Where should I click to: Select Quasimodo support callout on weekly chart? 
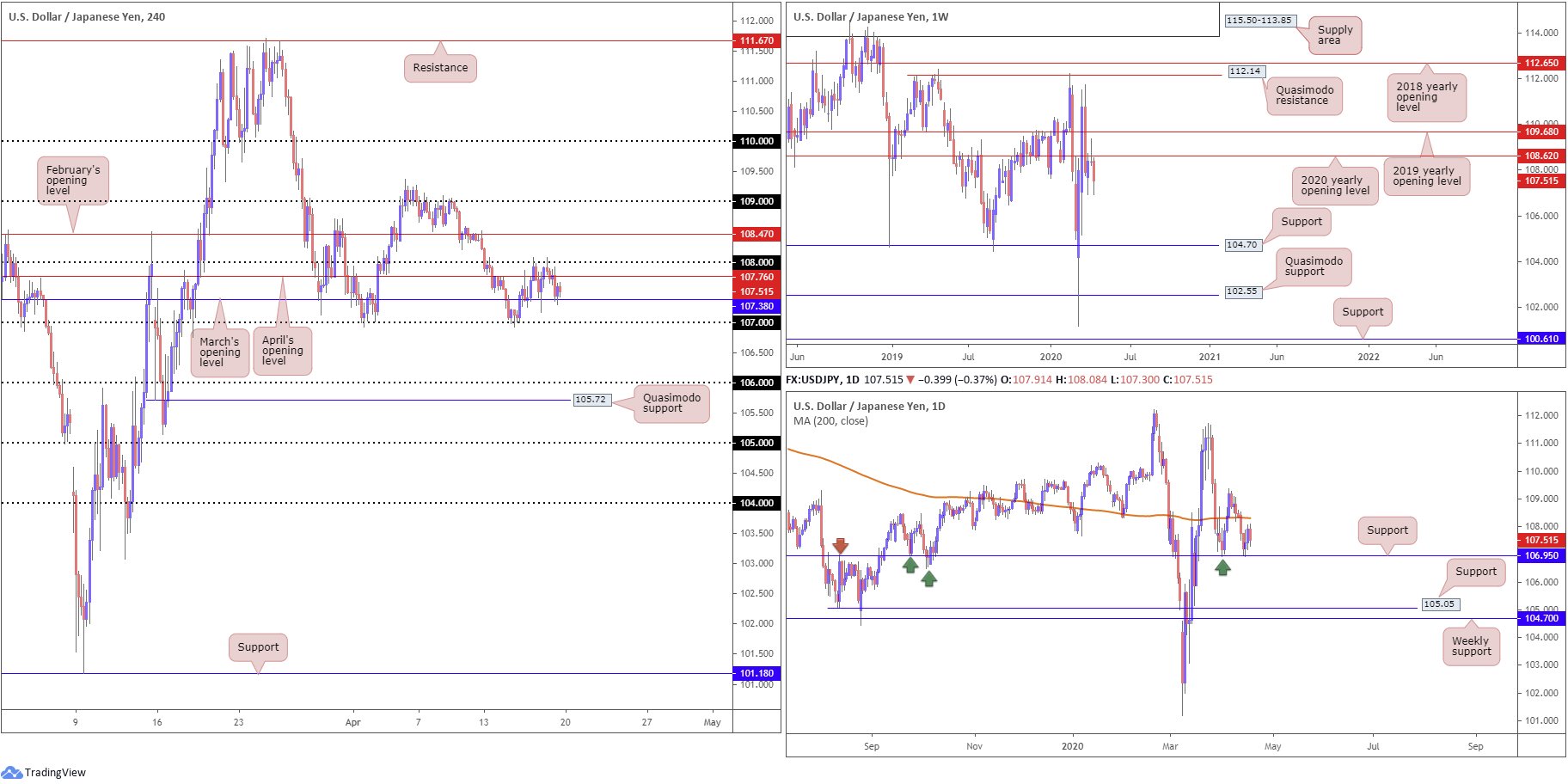tap(1314, 266)
